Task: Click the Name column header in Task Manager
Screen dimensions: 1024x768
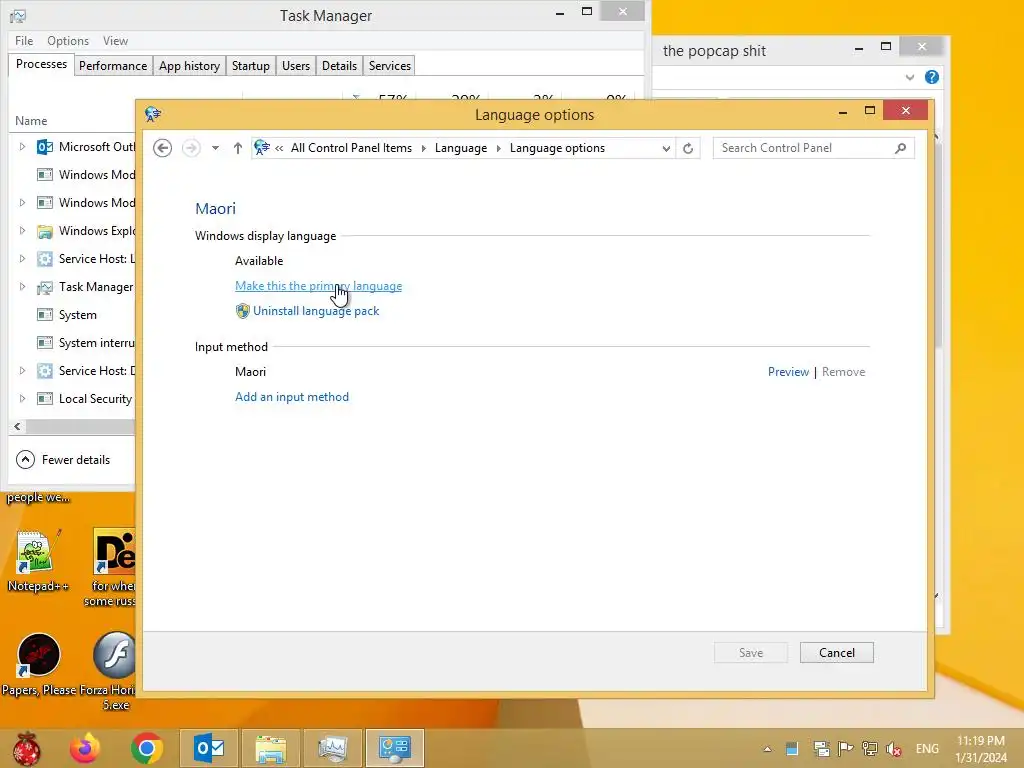Action: [31, 121]
